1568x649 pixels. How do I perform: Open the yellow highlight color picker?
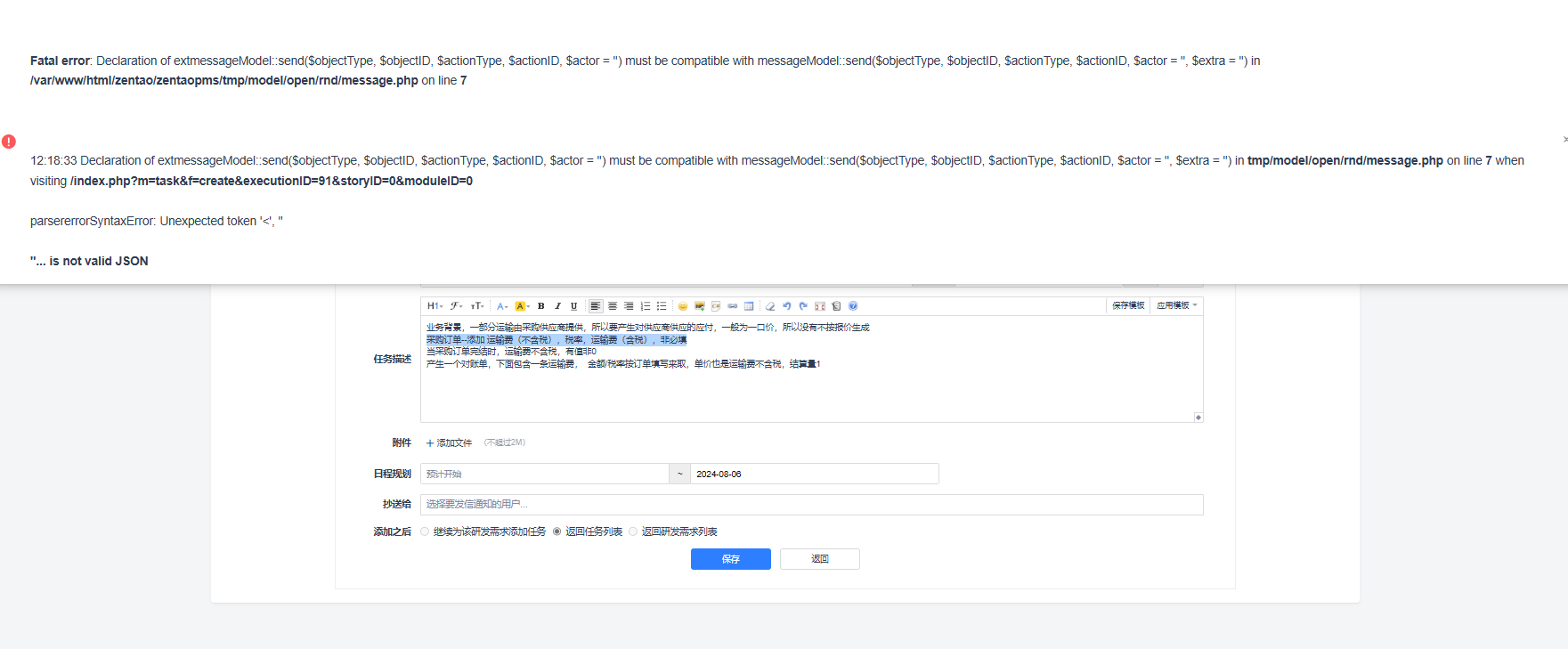coord(522,306)
